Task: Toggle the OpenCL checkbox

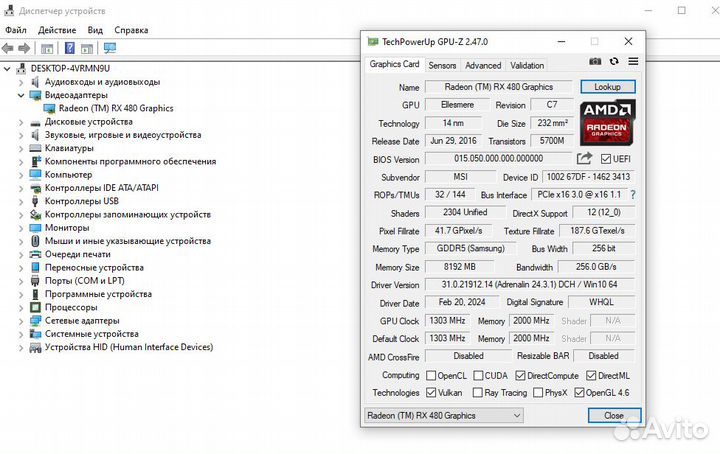Action: [x=431, y=376]
